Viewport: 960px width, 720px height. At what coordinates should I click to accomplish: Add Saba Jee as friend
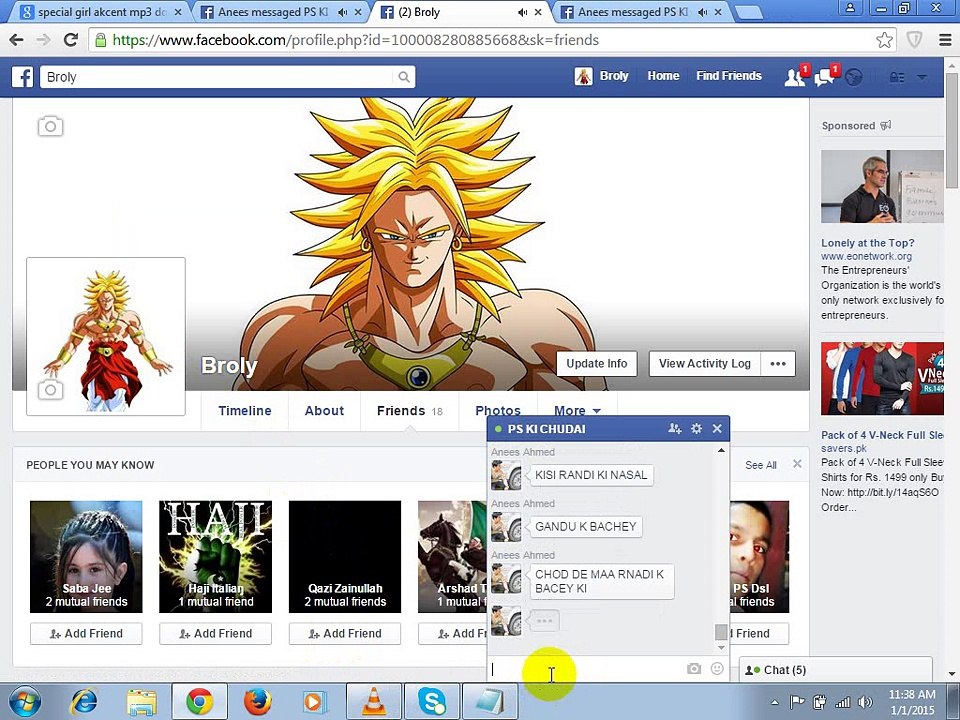point(86,634)
